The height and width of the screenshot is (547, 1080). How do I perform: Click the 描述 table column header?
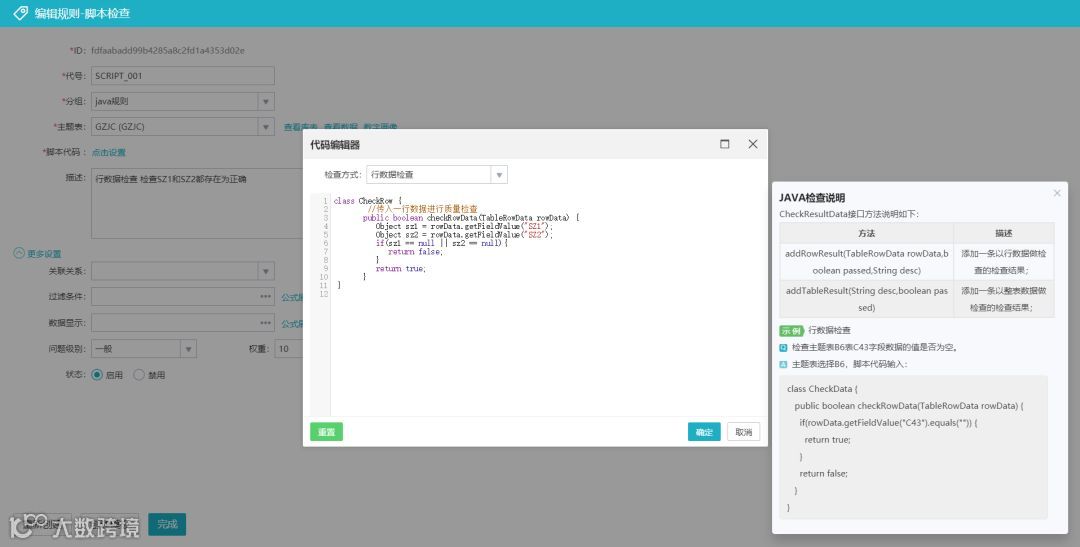1004,233
